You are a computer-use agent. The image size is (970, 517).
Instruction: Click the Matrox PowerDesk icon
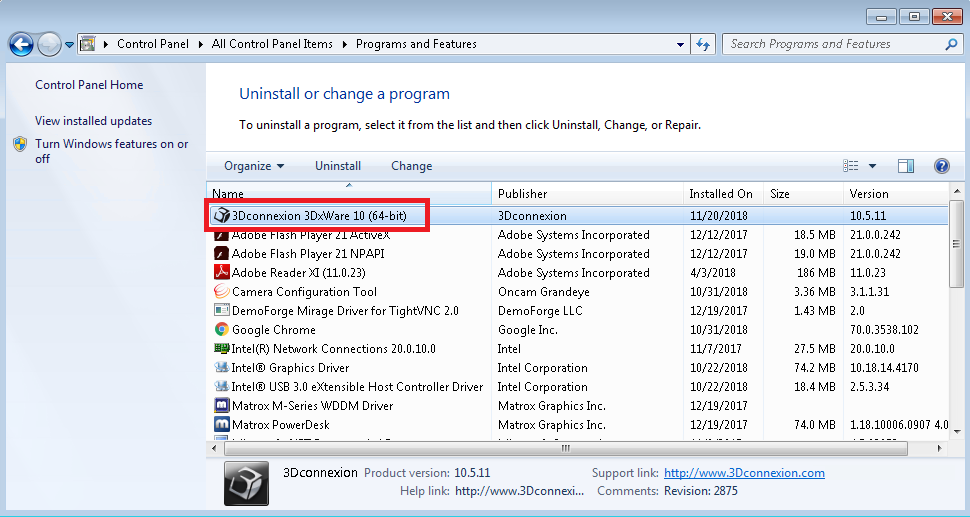(x=222, y=425)
